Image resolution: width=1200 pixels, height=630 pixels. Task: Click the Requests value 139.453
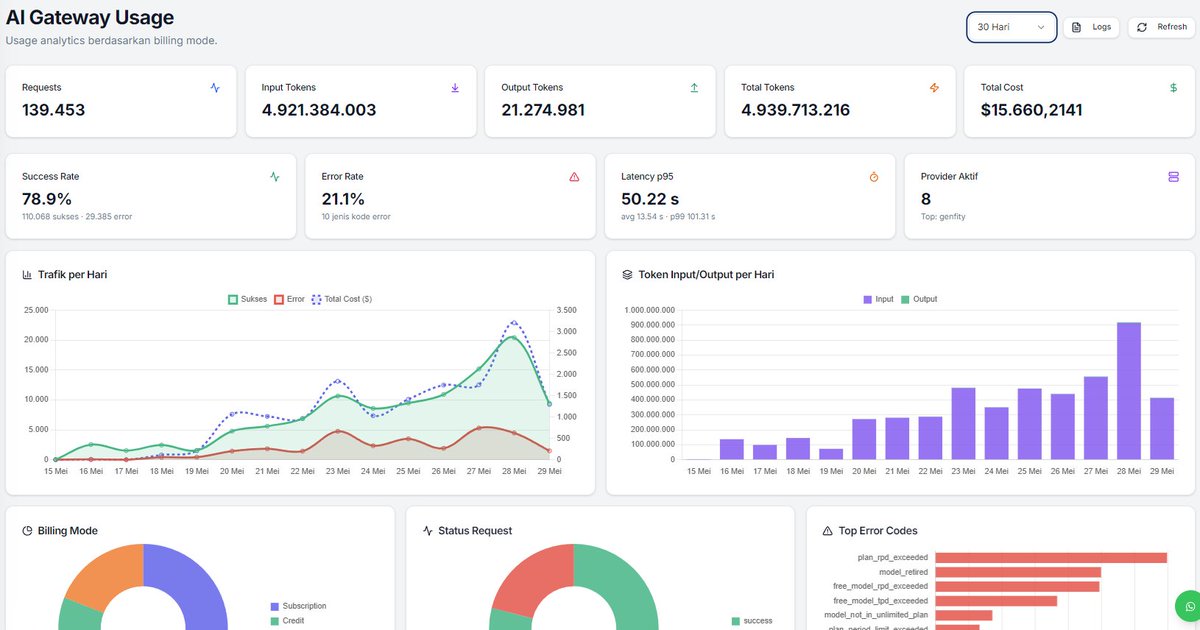point(54,110)
